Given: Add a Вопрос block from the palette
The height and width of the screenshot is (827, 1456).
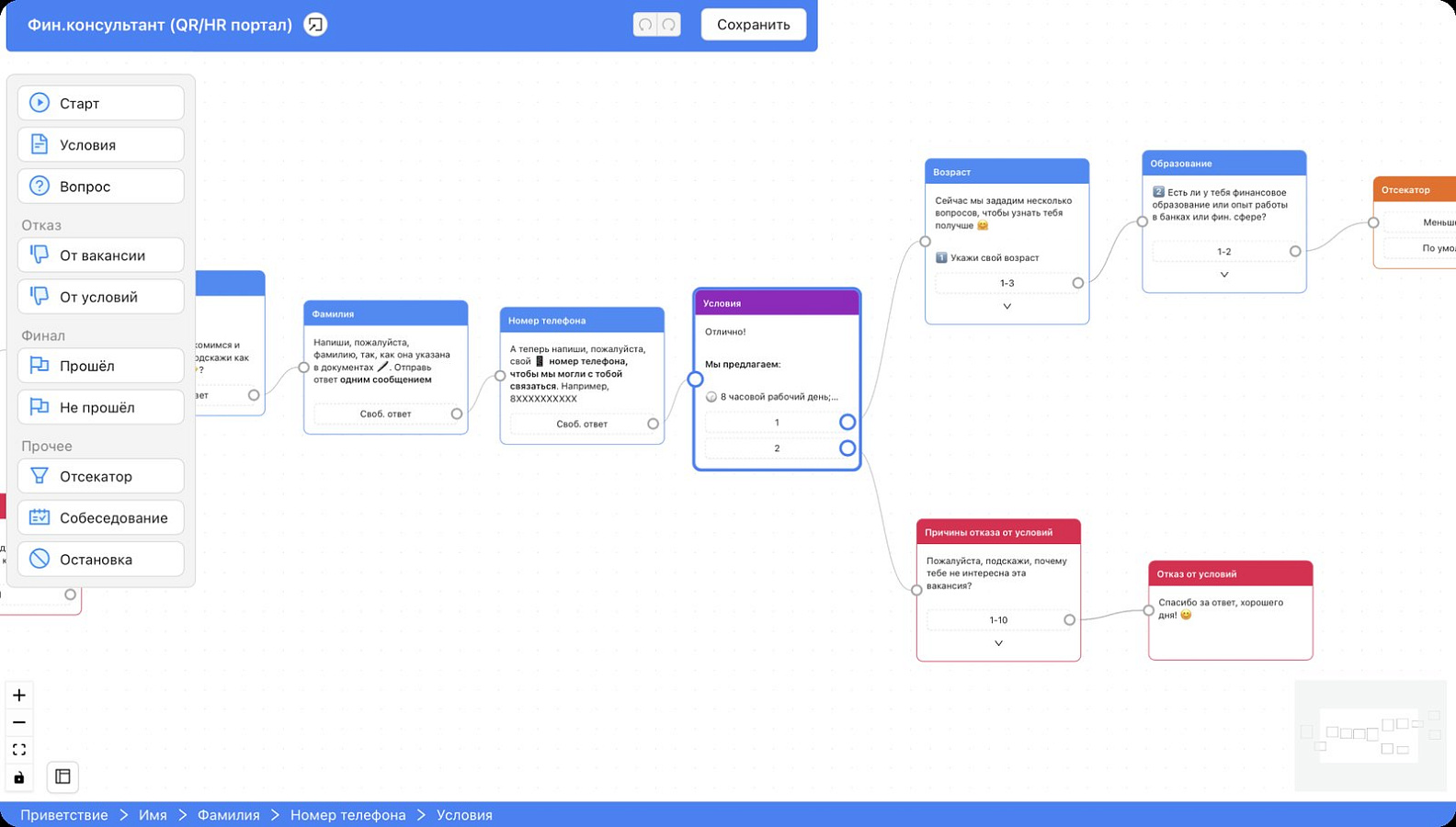Looking at the screenshot, I should pos(101,186).
